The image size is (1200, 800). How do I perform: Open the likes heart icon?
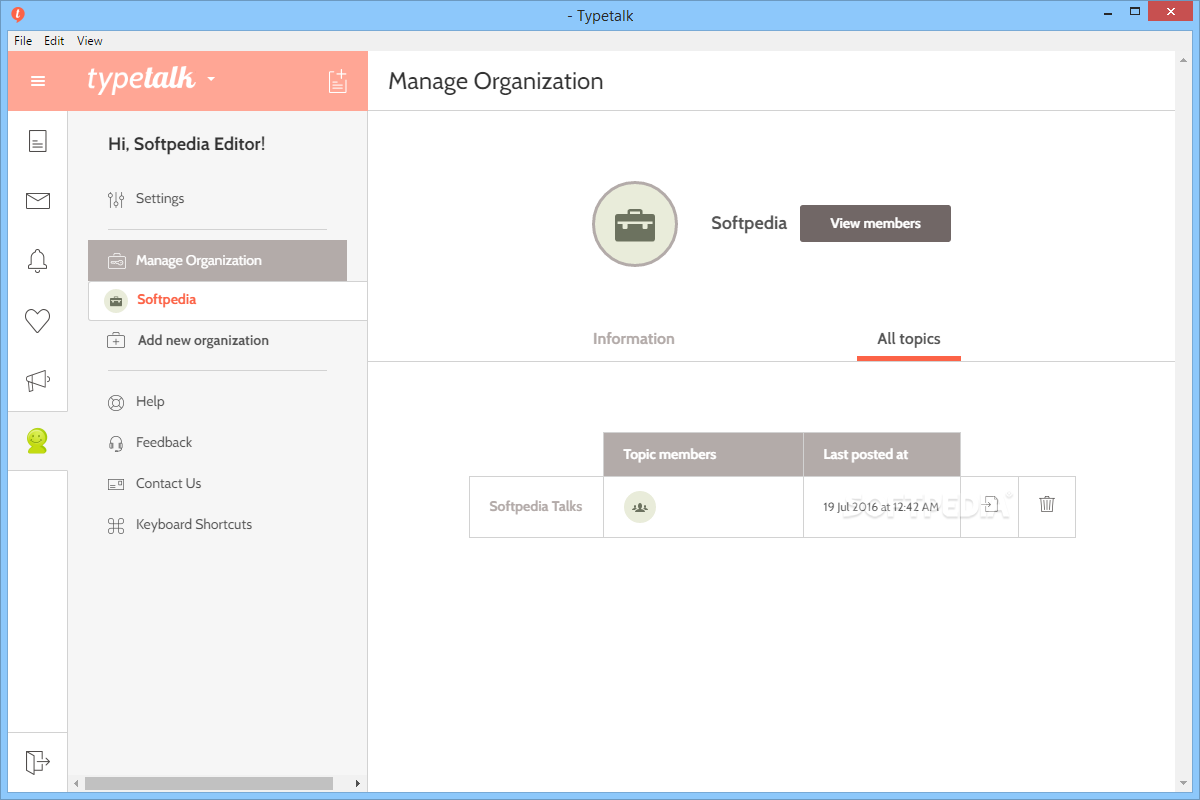pos(38,321)
